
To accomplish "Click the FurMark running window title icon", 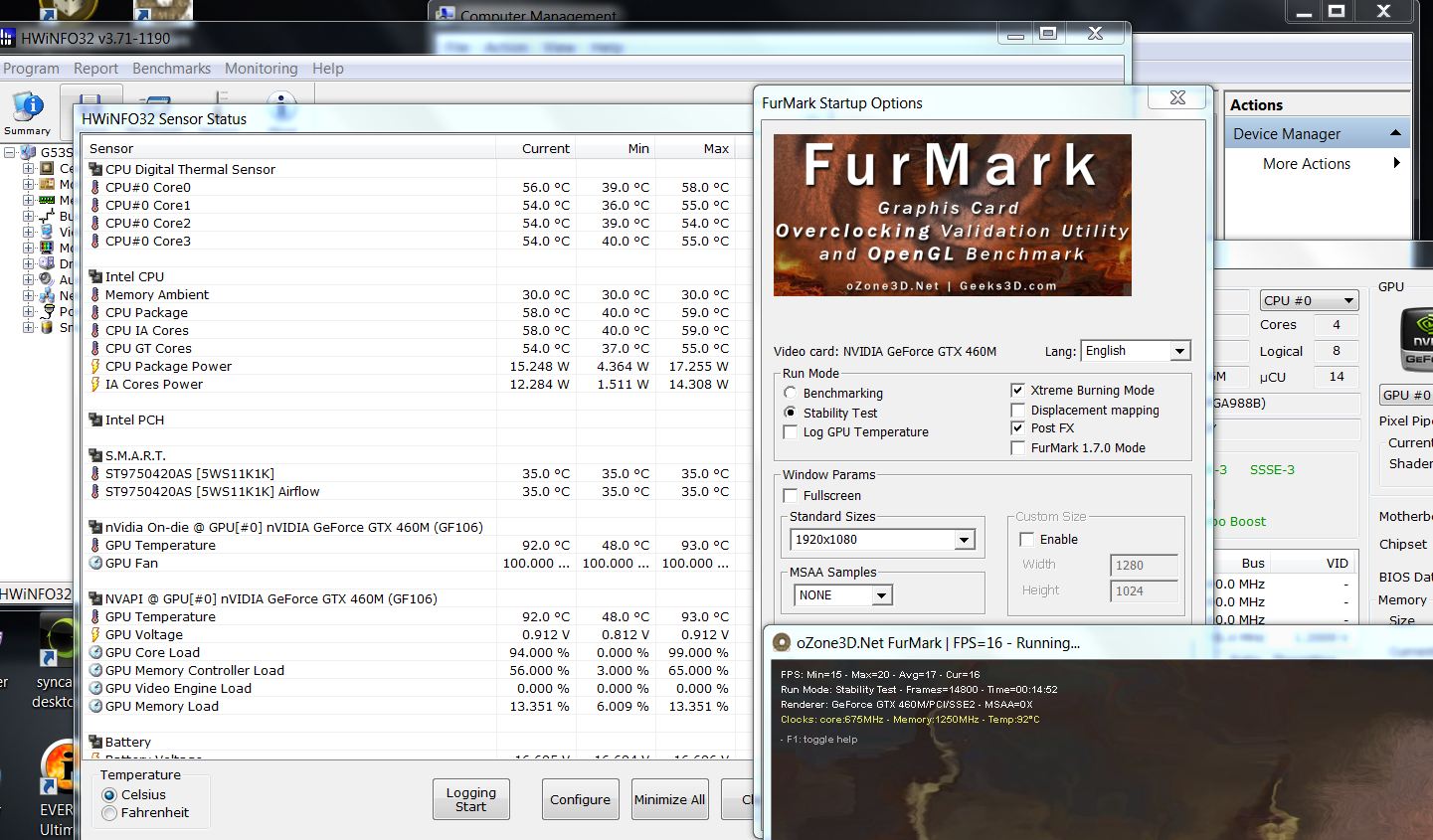I will (x=782, y=643).
